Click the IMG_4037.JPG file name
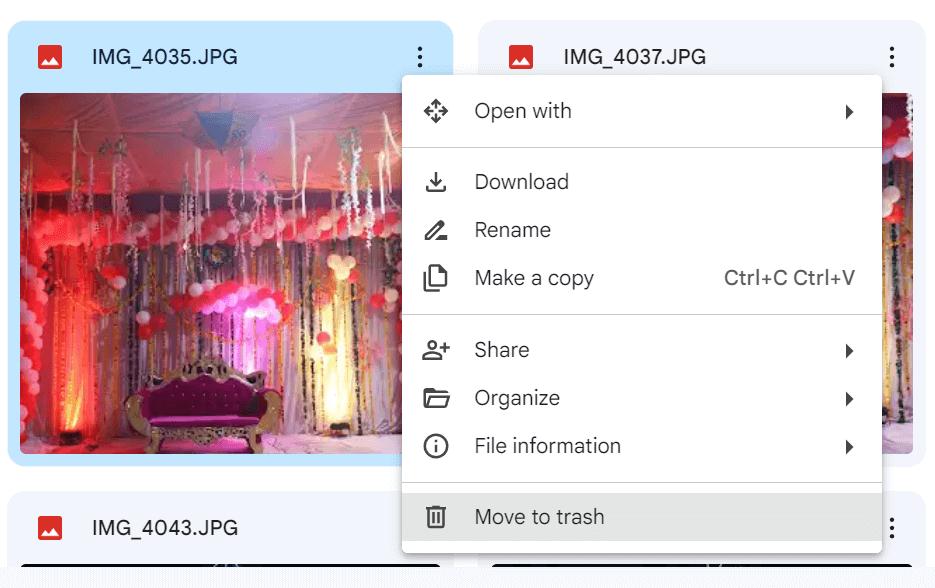 tap(635, 57)
